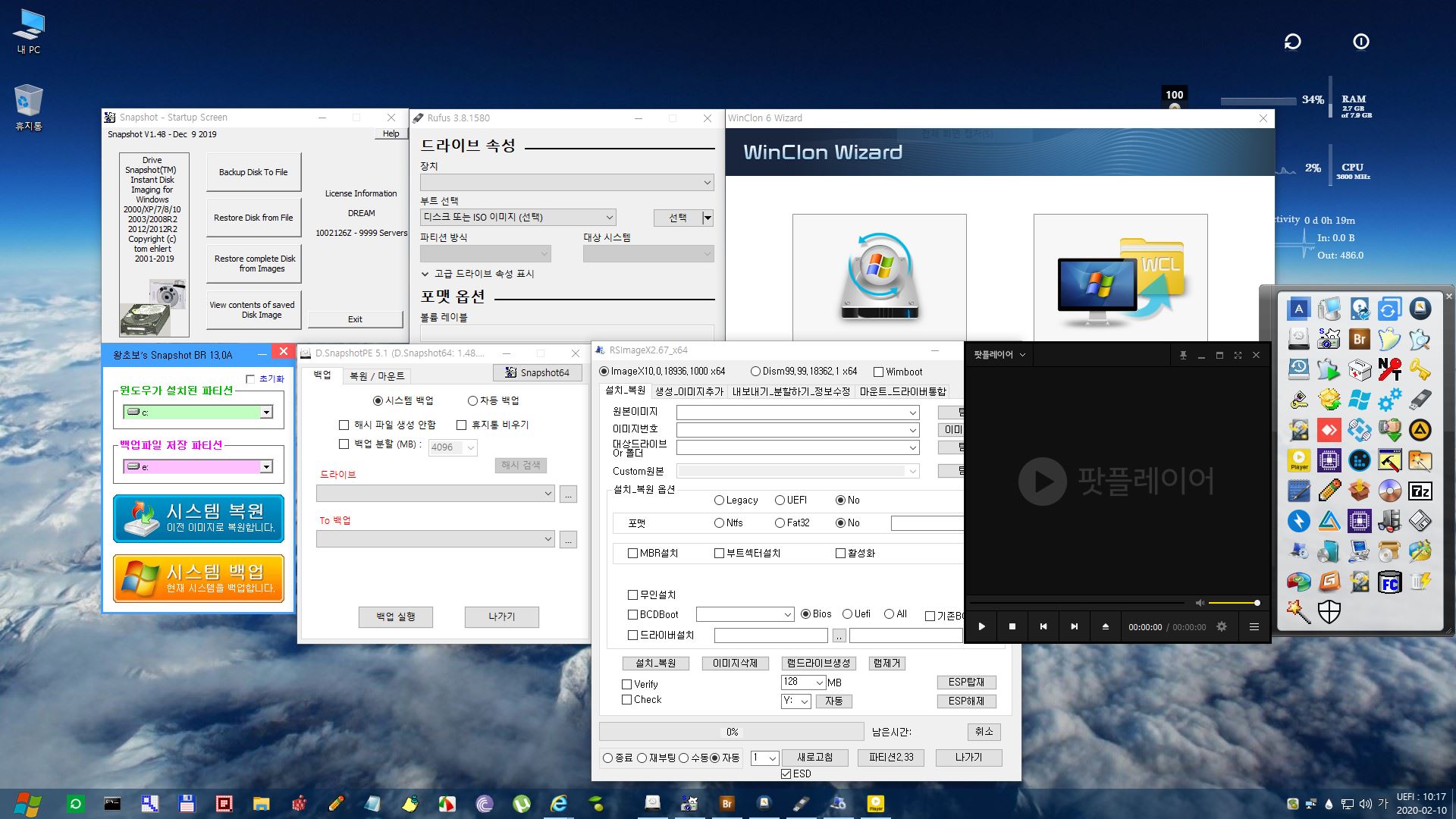The image size is (1456, 819).
Task: Click the refresh icon on desktop widget
Action: click(1292, 42)
